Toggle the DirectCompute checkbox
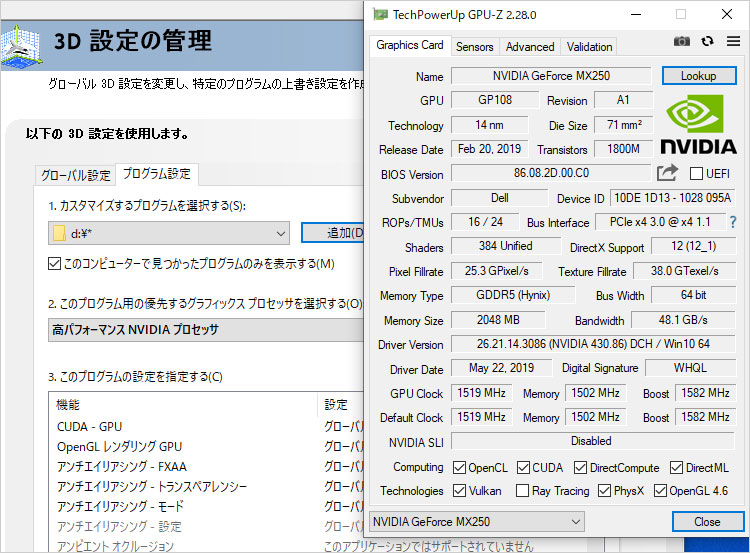This screenshot has height=553, width=750. 580,467
